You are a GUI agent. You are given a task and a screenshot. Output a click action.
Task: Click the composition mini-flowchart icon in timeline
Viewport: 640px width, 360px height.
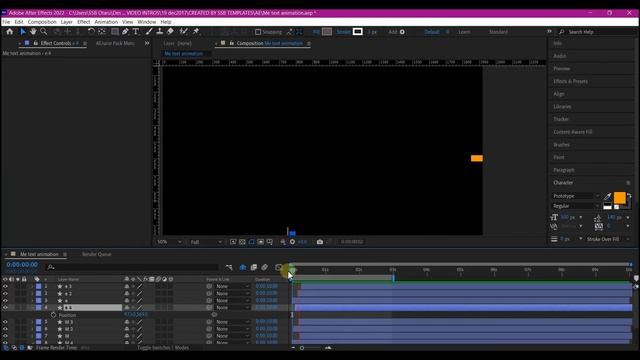[x=229, y=267]
